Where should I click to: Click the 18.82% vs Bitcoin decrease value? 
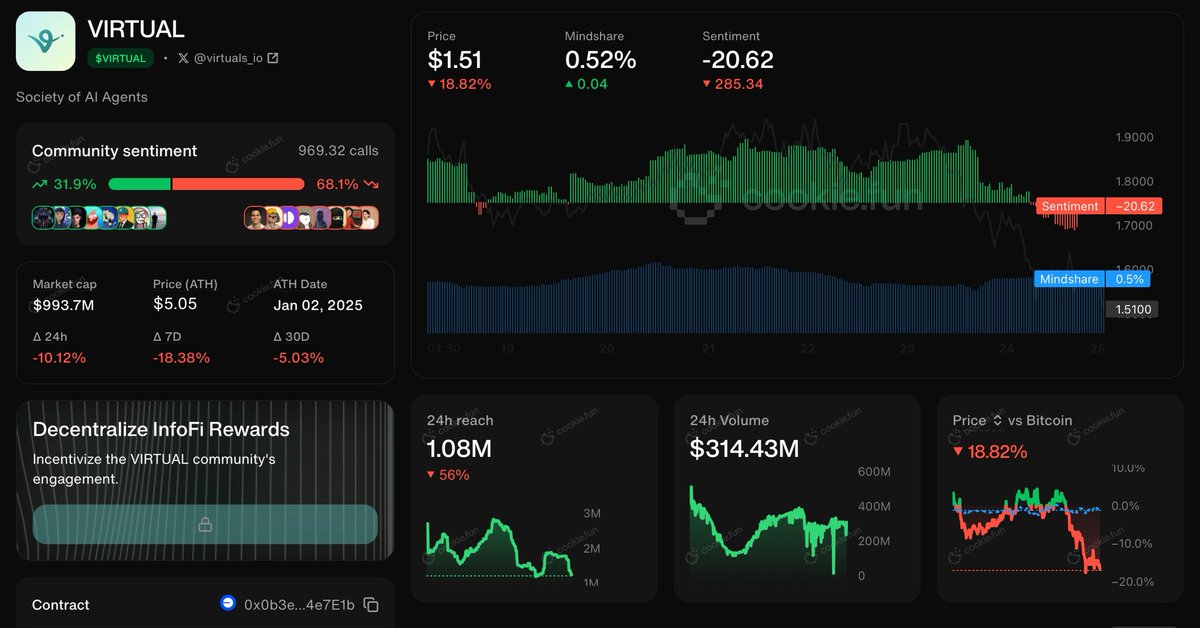point(990,452)
